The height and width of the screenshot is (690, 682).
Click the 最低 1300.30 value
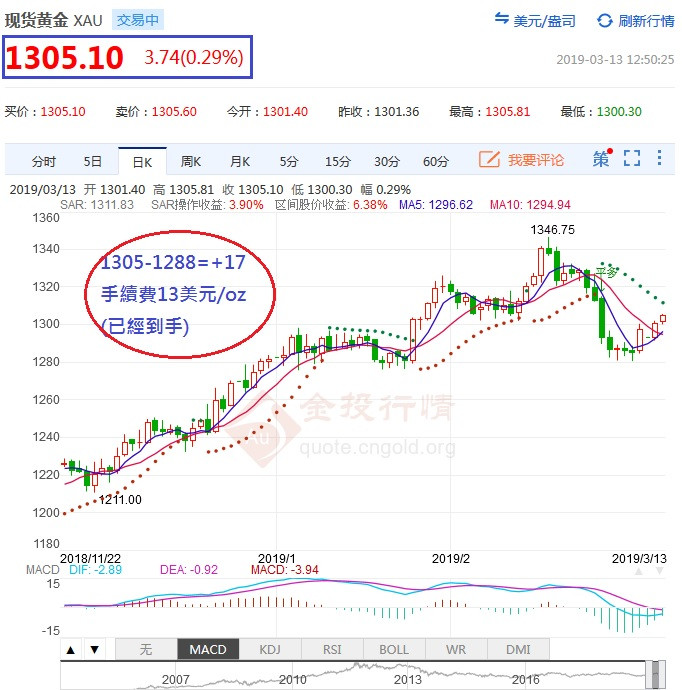pyautogui.click(x=619, y=111)
